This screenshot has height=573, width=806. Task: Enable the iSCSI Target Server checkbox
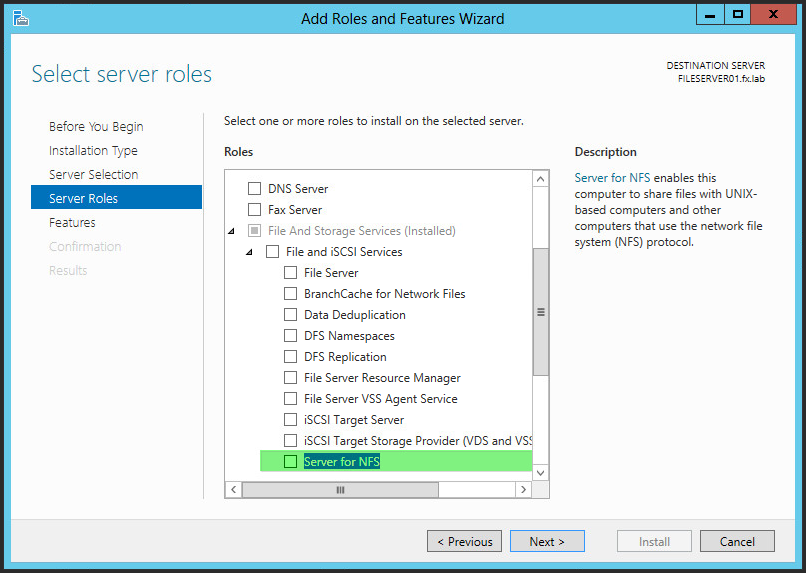290,420
